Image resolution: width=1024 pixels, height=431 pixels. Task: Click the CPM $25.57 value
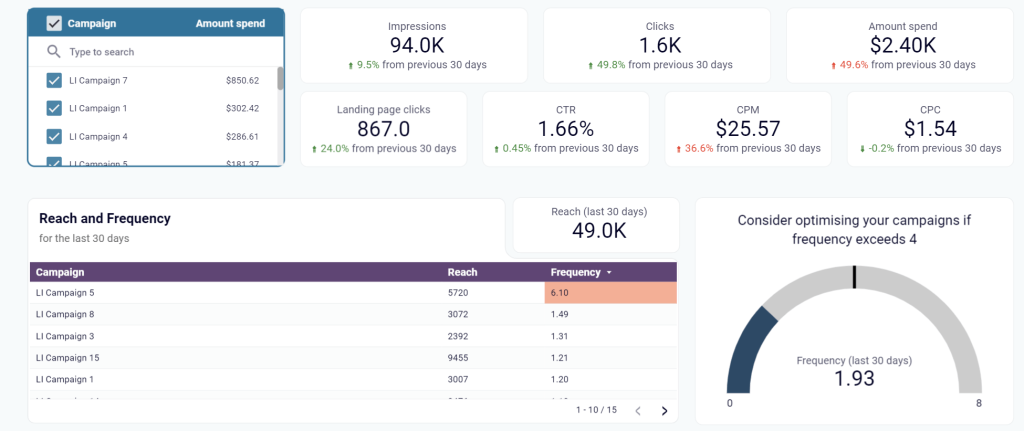pos(748,128)
